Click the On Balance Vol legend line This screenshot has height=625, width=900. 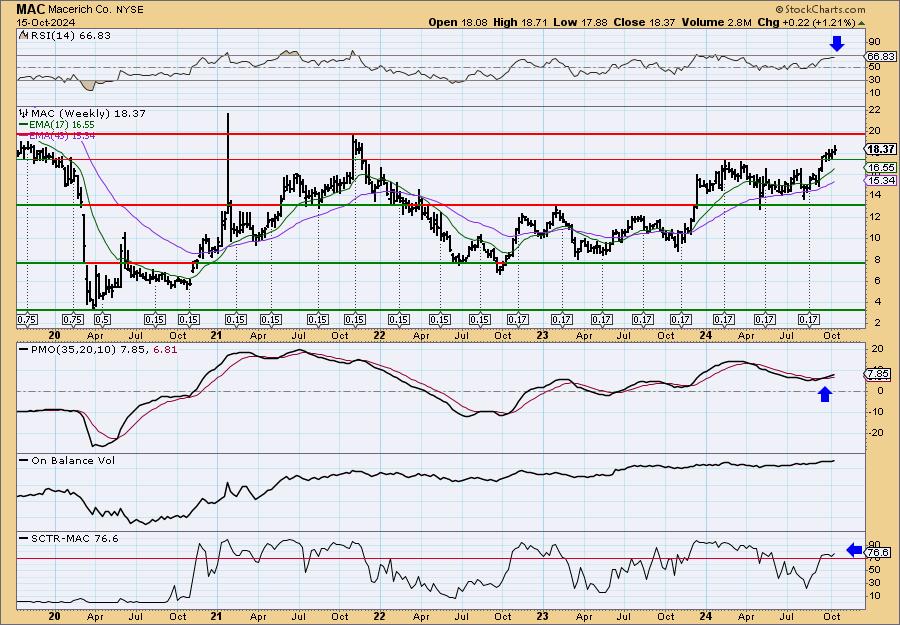click(24, 460)
